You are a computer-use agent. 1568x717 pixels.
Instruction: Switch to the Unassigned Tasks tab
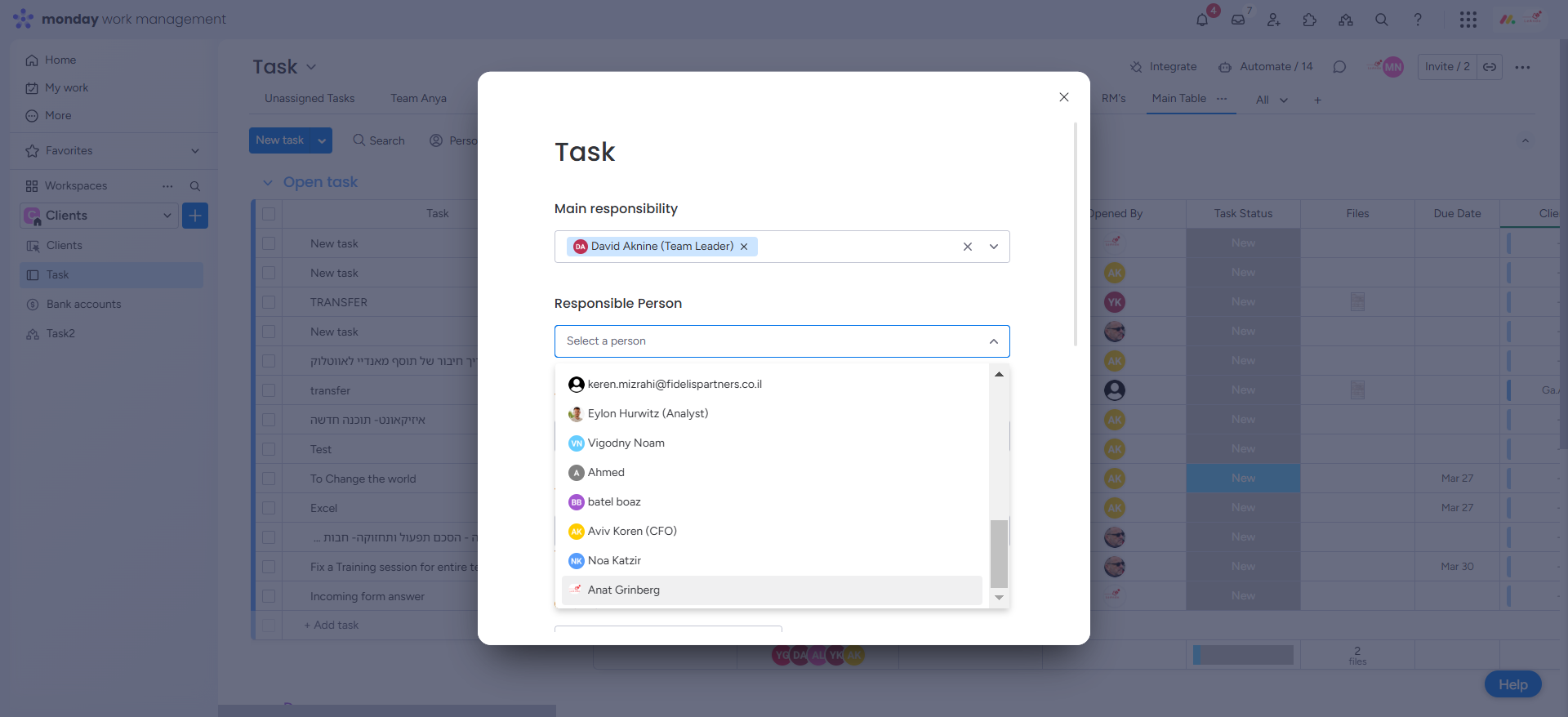310,99
